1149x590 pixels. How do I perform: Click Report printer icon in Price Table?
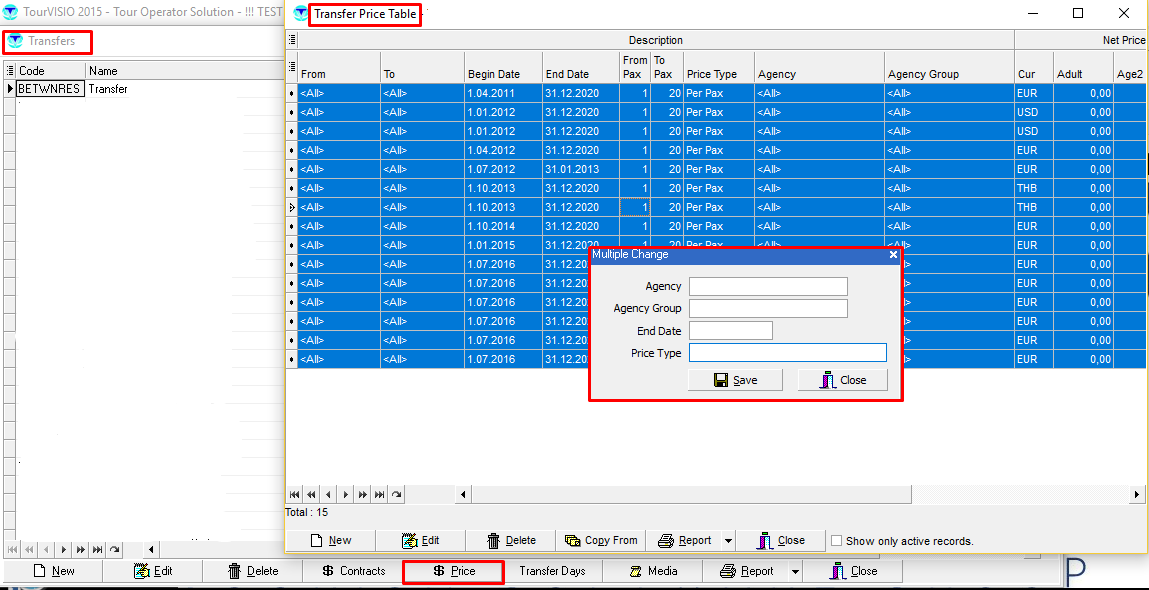[666, 541]
